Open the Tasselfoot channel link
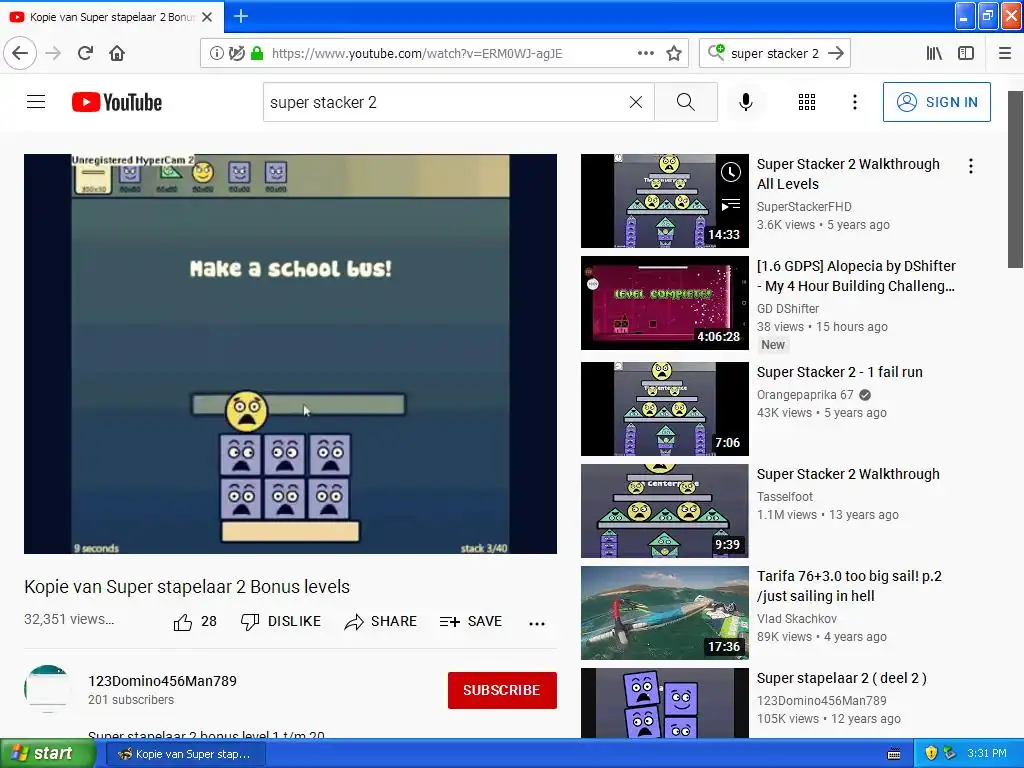The height and width of the screenshot is (768, 1024). click(x=784, y=496)
